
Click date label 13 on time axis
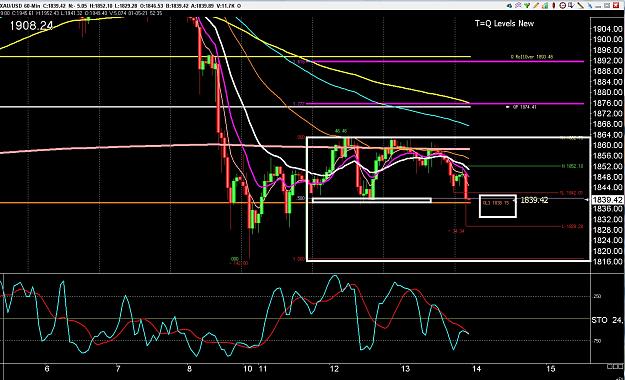[x=405, y=369]
